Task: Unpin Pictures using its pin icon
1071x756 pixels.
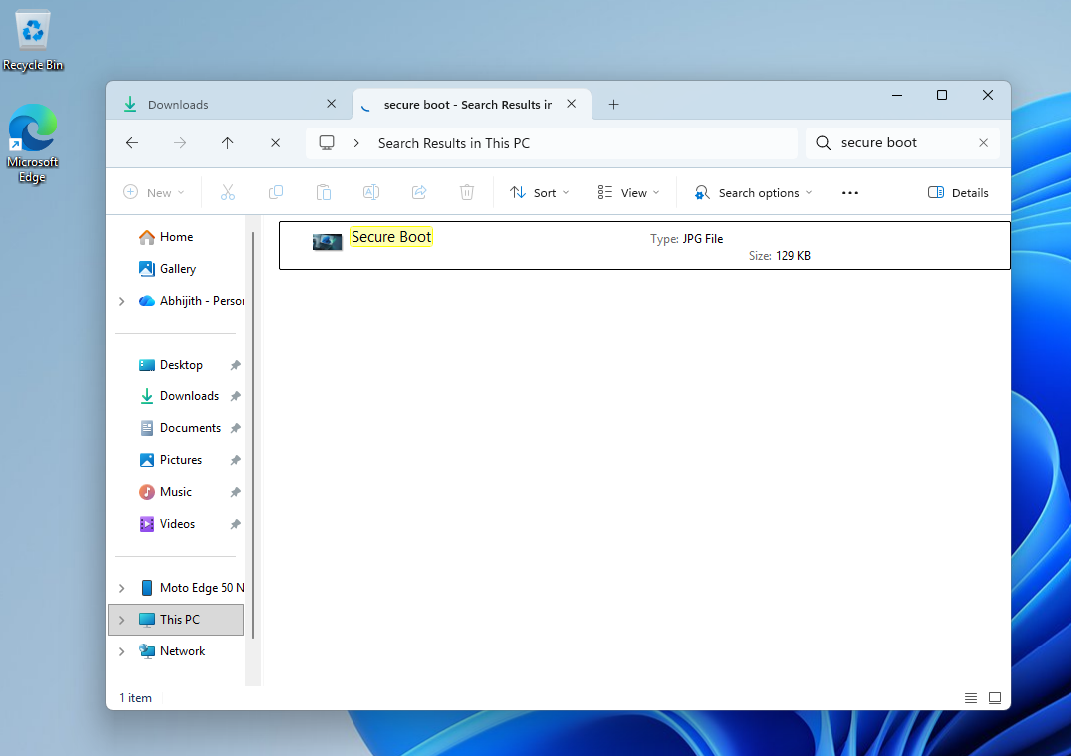Action: (236, 460)
